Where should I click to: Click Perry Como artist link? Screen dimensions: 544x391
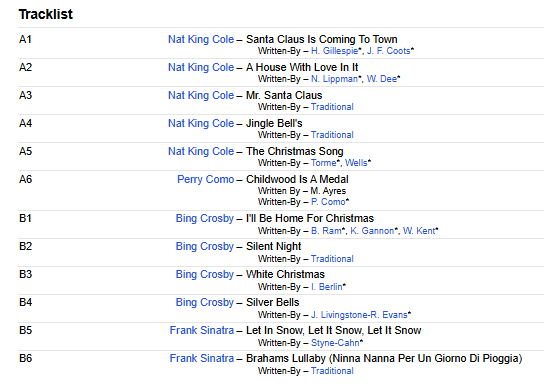click(x=205, y=179)
